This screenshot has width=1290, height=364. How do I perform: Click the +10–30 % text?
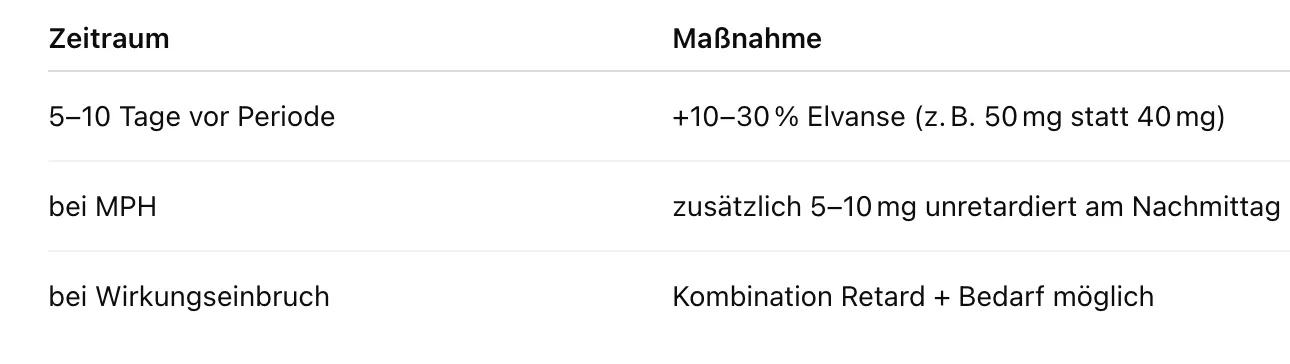tap(737, 117)
